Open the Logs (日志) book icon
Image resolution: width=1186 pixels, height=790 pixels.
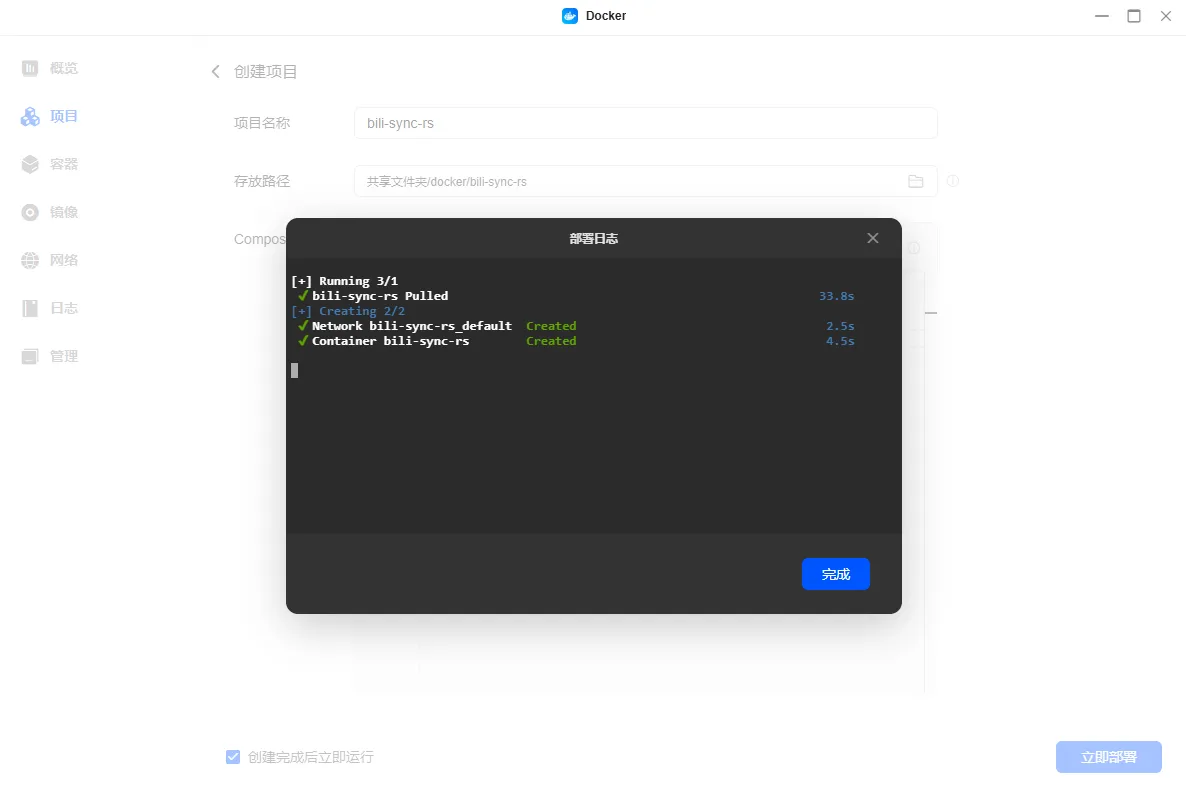30,308
